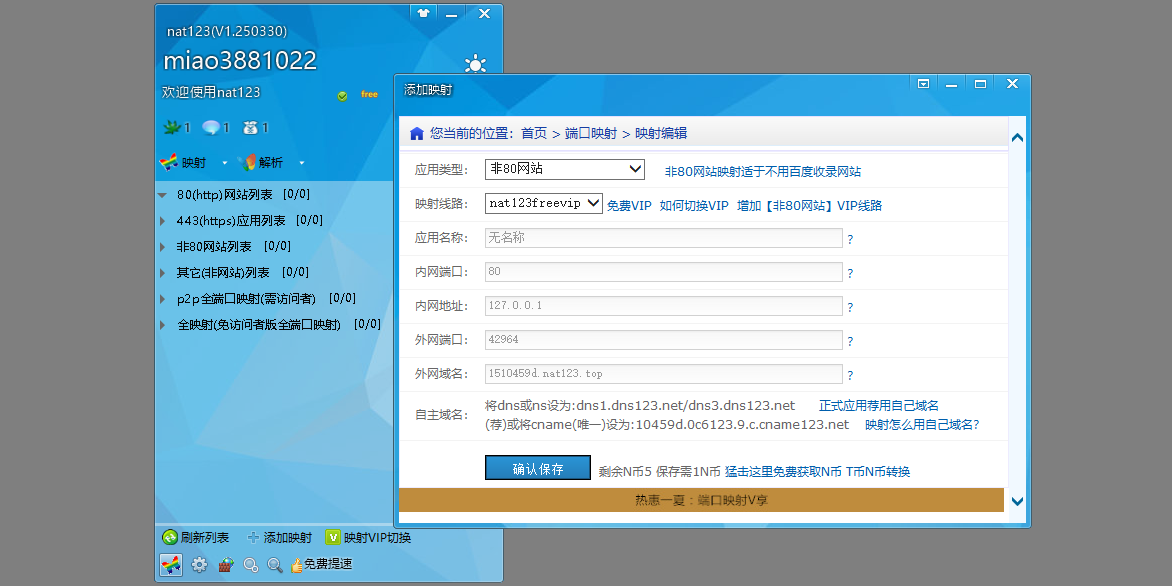The height and width of the screenshot is (586, 1172).
Task: Click the first magnifier icon beside firewall icon
Action: coord(251,565)
